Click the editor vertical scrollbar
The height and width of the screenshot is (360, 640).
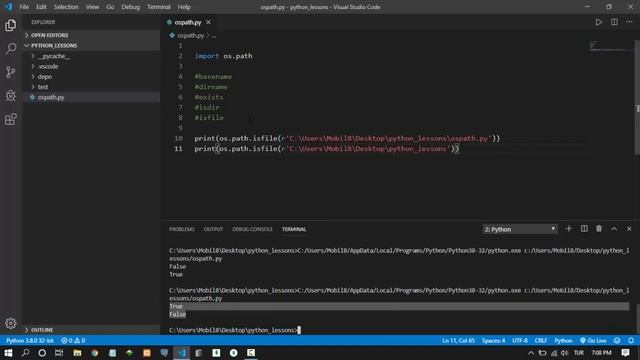coord(637,98)
